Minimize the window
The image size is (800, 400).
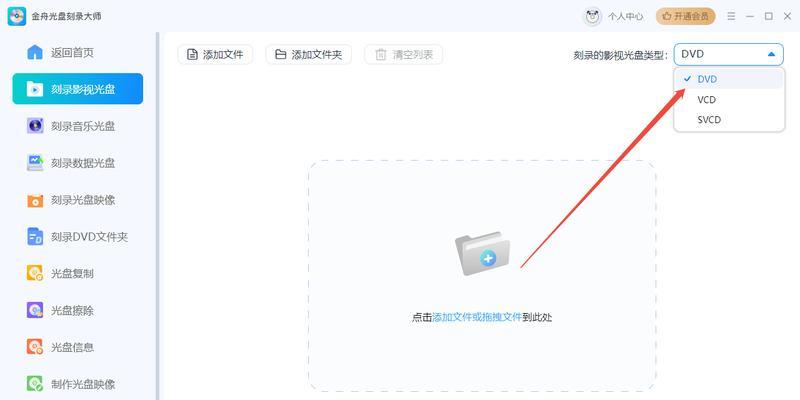coord(750,16)
